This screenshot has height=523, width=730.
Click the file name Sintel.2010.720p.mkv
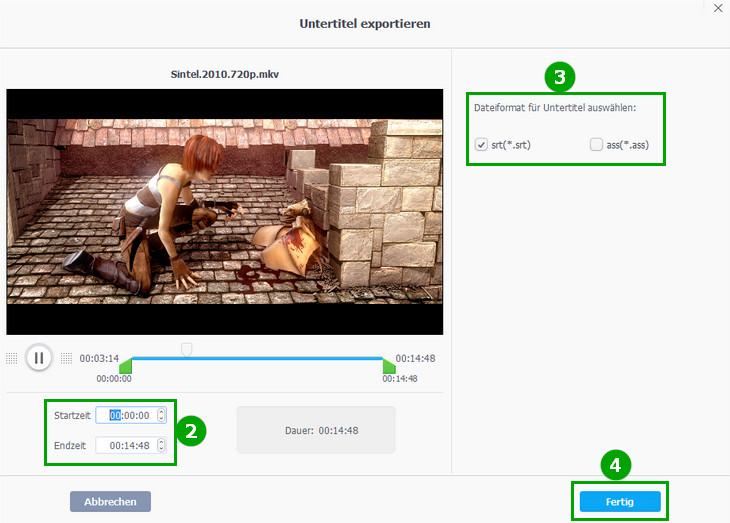click(225, 74)
